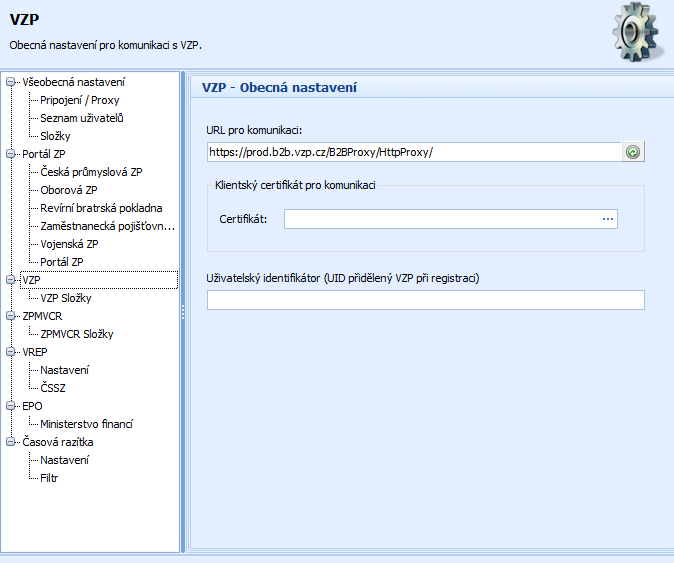
Task: Open ZPMVCR Složky item
Action: [77, 334]
